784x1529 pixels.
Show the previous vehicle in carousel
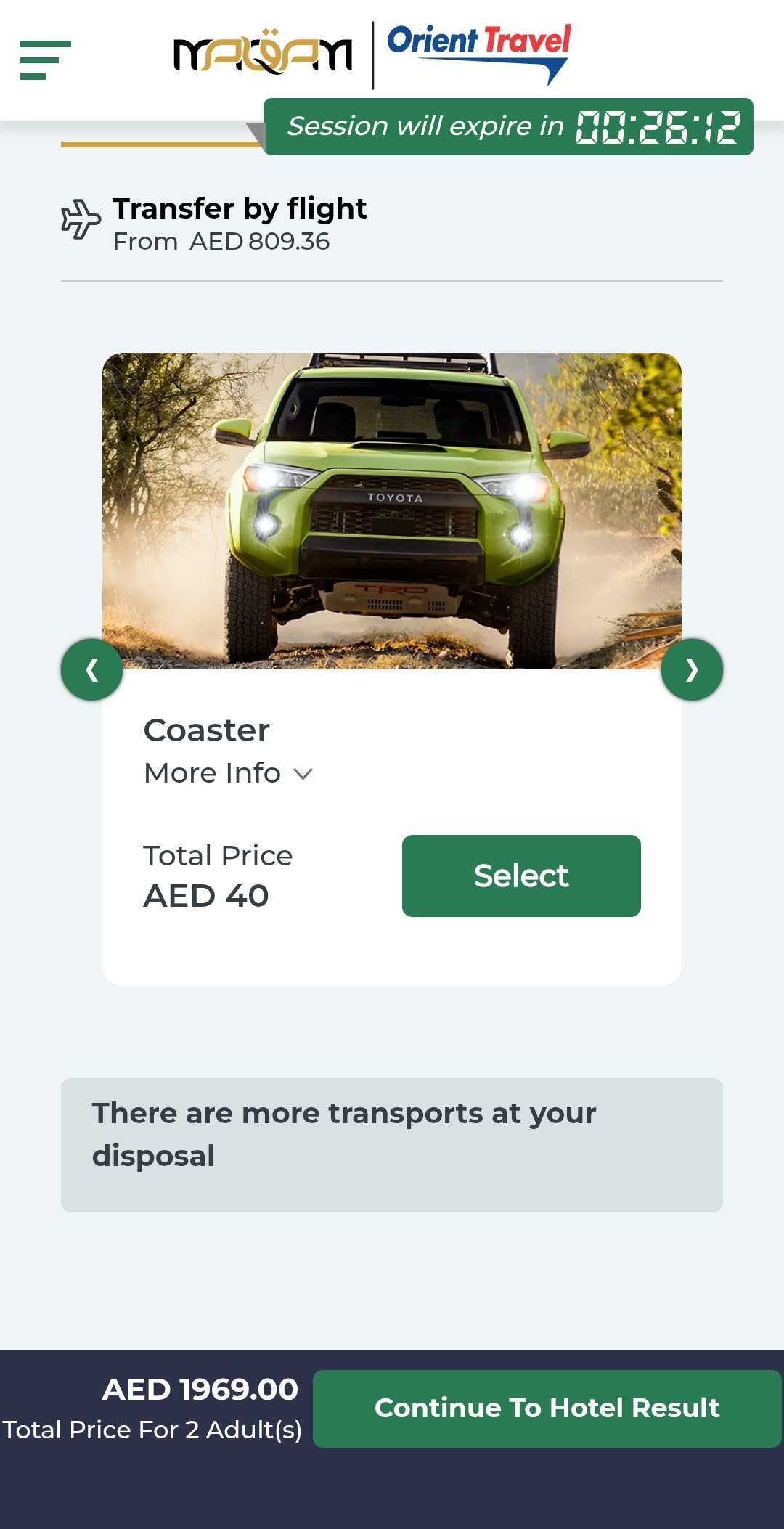[x=91, y=669]
